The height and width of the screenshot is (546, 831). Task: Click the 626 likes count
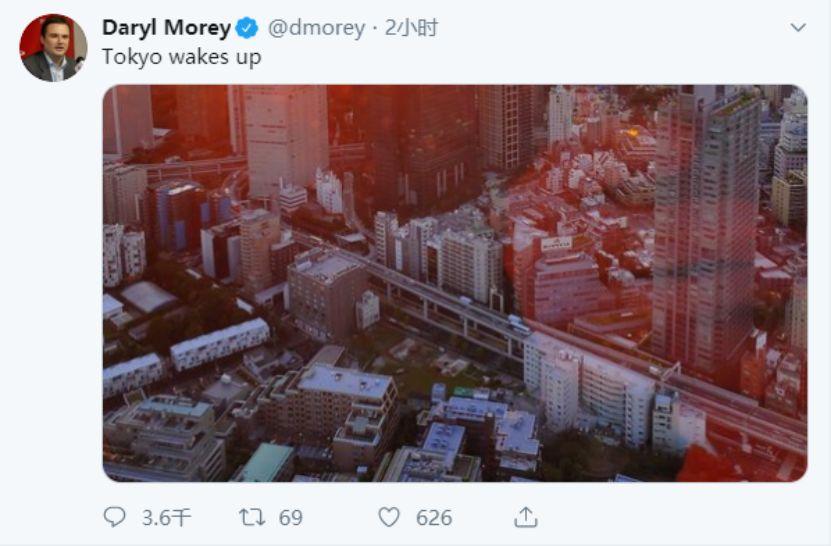point(434,517)
